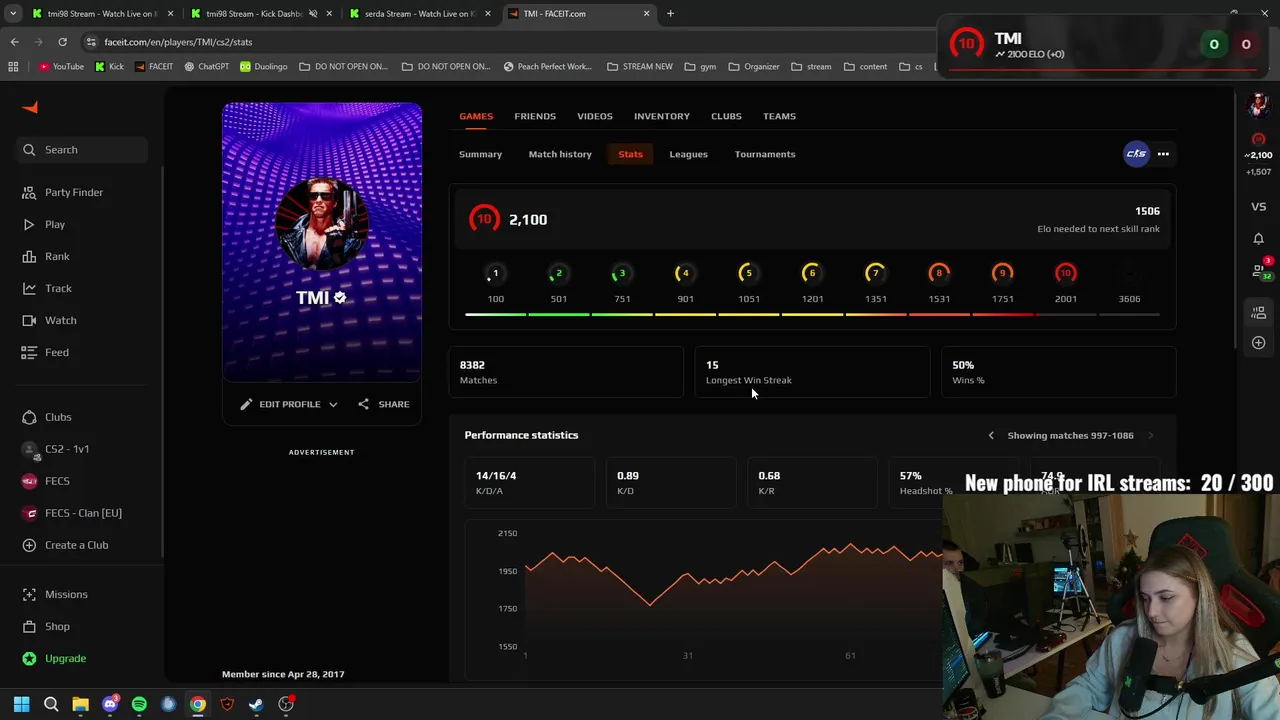Open the Duolingo bookmark
The width and height of the screenshot is (1280, 720).
pos(263,67)
